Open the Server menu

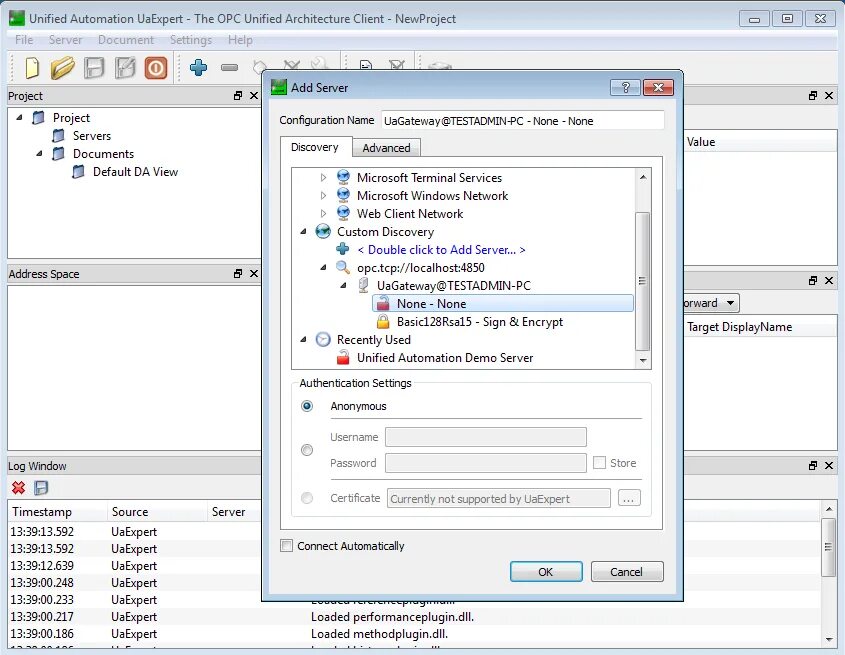[x=65, y=40]
